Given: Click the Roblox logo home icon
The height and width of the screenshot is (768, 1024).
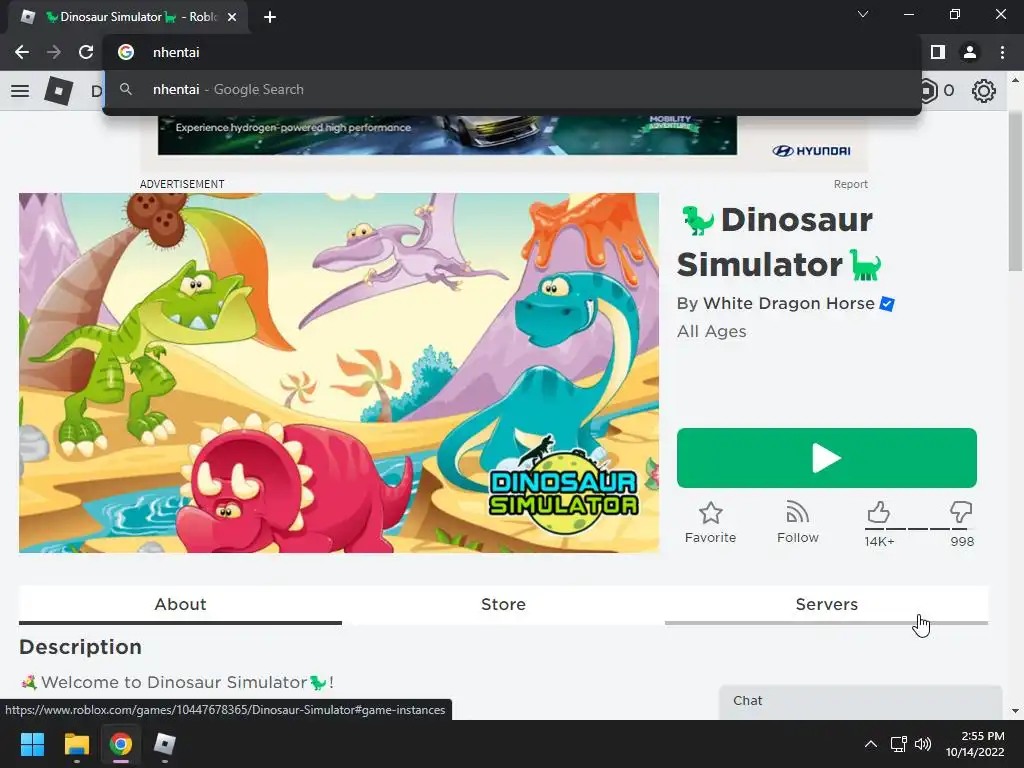Looking at the screenshot, I should (58, 90).
